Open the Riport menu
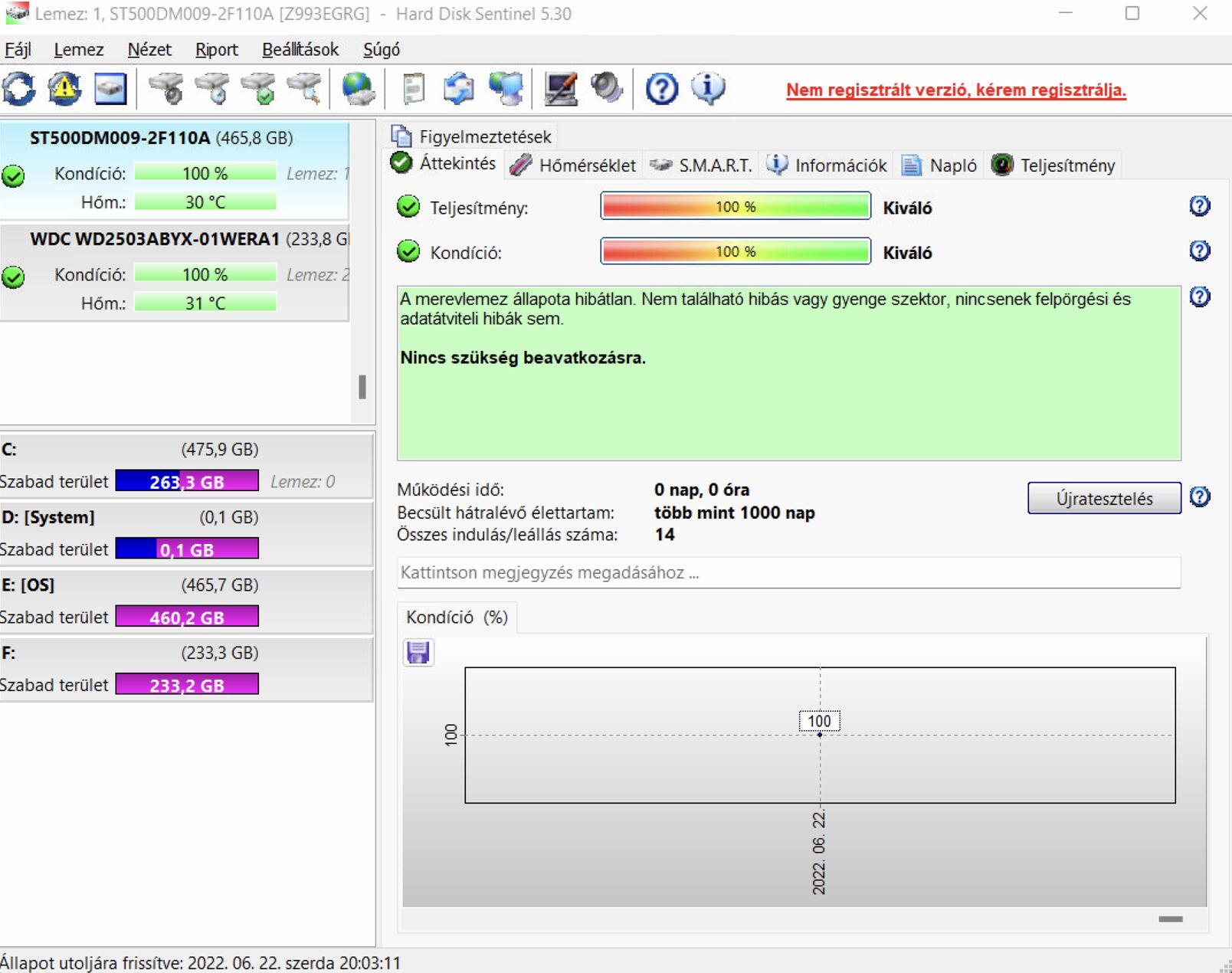The image size is (1232, 973). (217, 50)
